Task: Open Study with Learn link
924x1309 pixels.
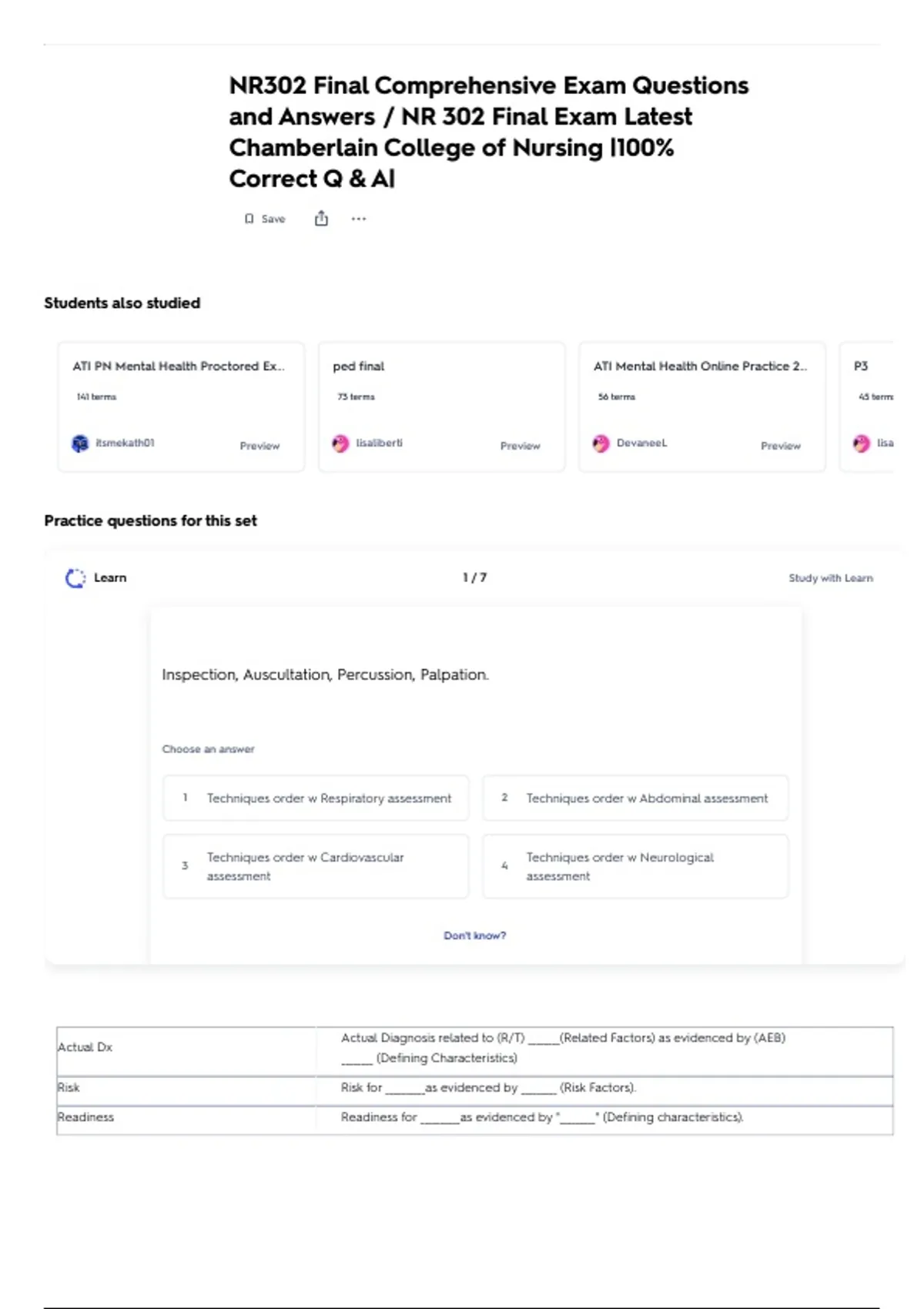Action: 830,578
